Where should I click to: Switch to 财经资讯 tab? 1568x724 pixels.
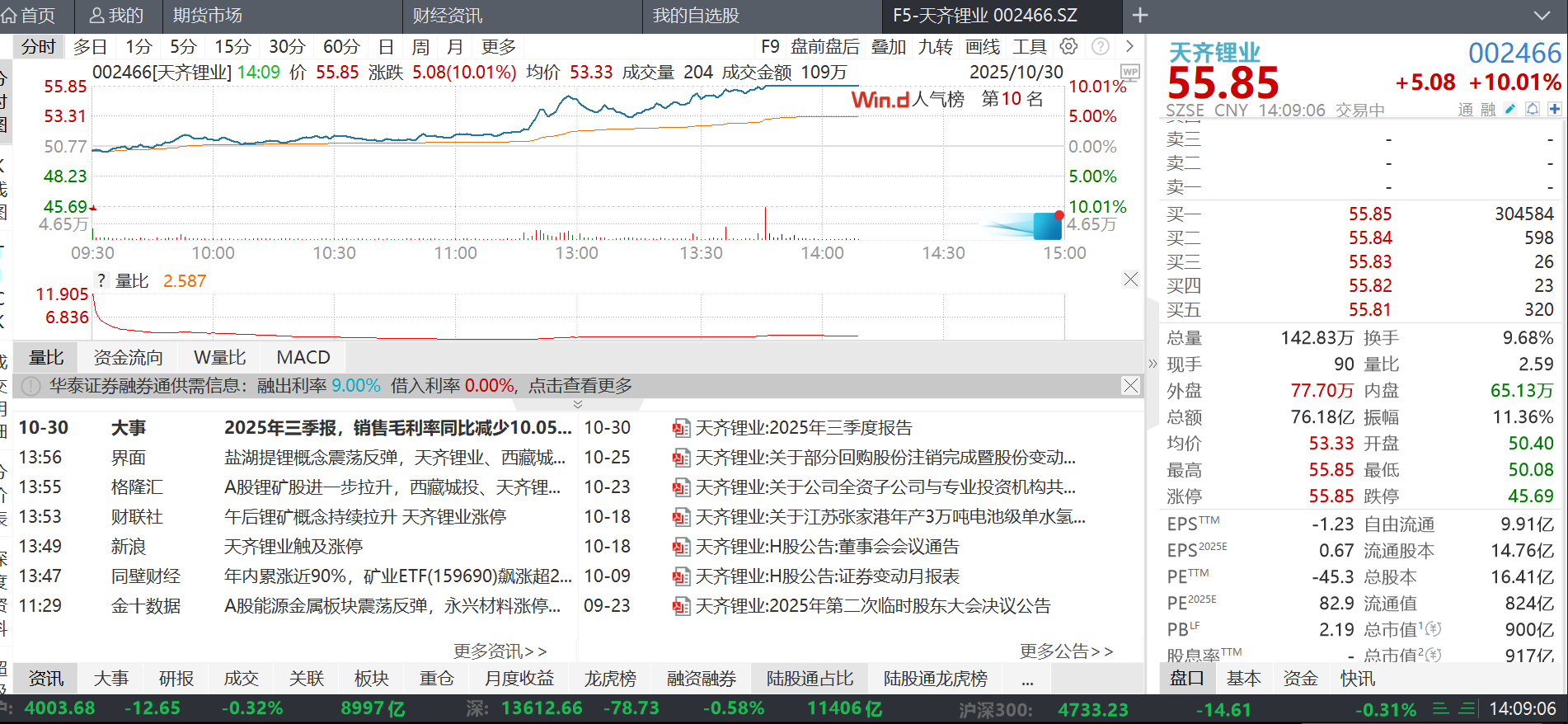click(x=448, y=15)
